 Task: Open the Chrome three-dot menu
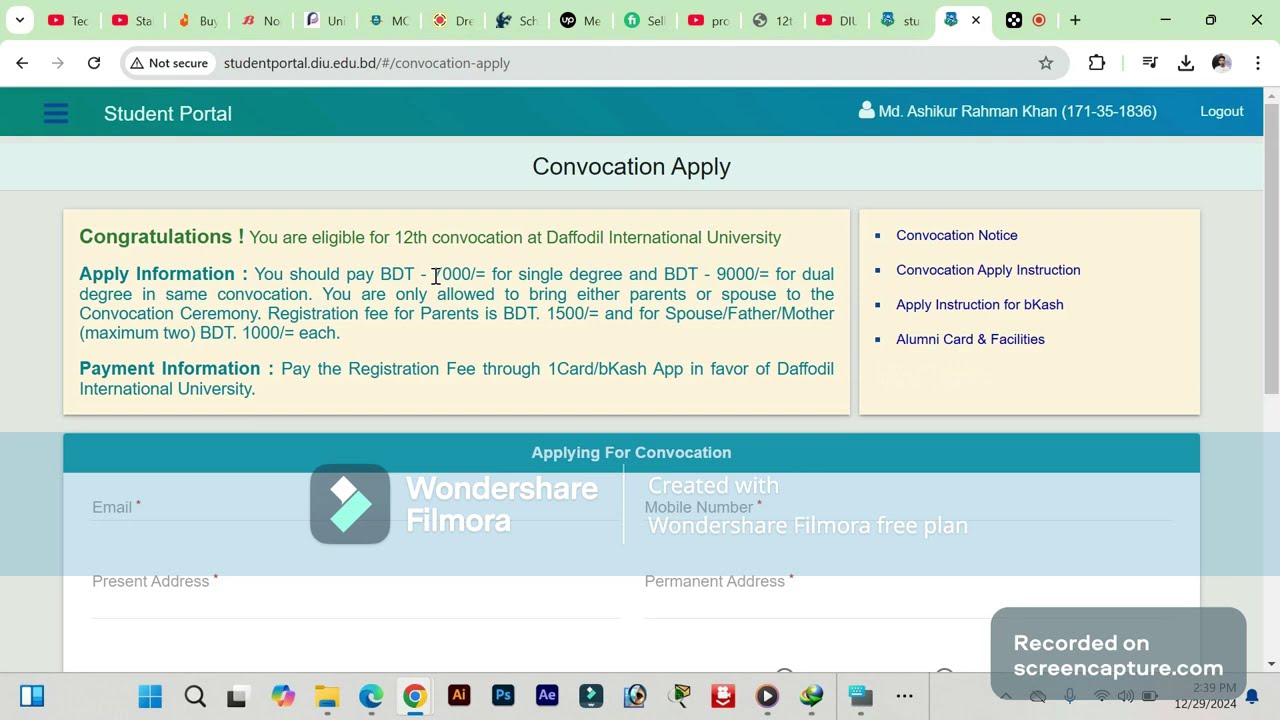click(x=1257, y=63)
